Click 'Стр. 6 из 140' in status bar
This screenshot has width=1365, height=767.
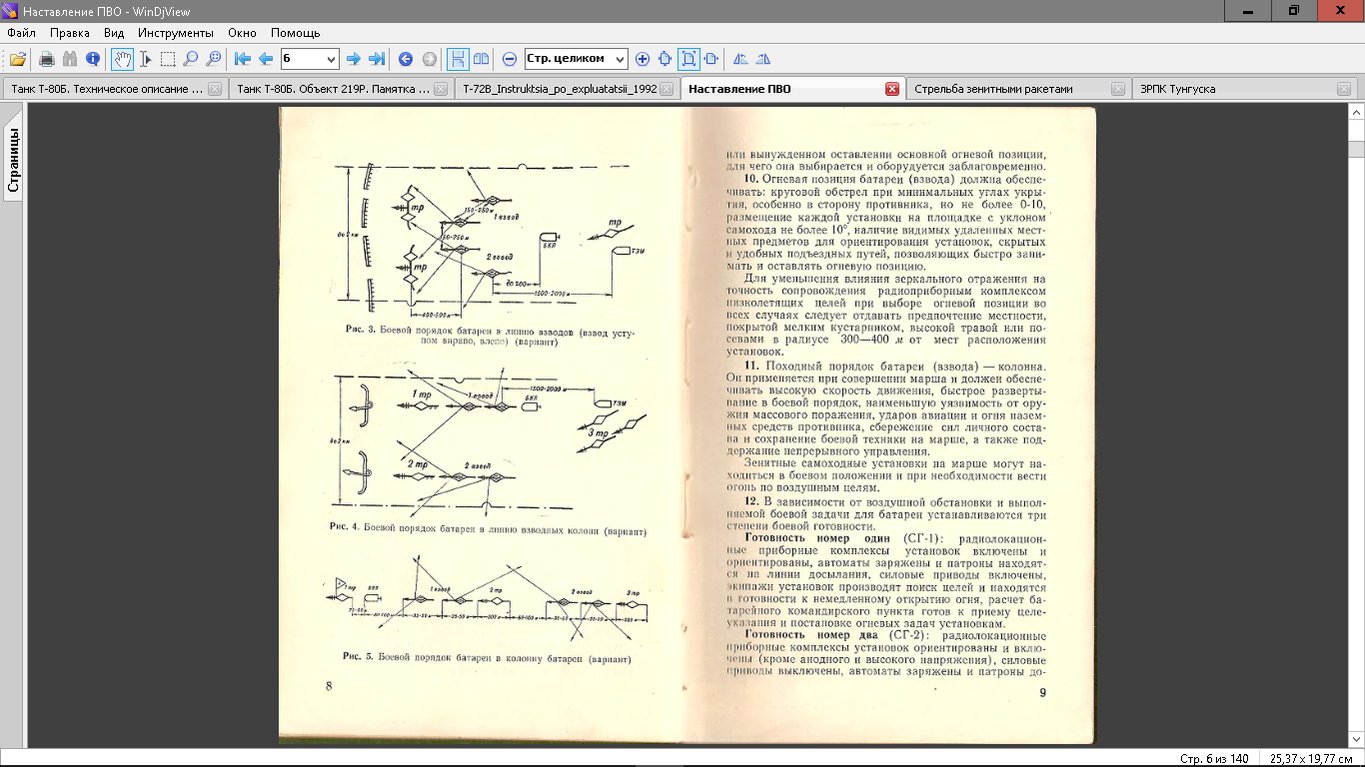1214,759
